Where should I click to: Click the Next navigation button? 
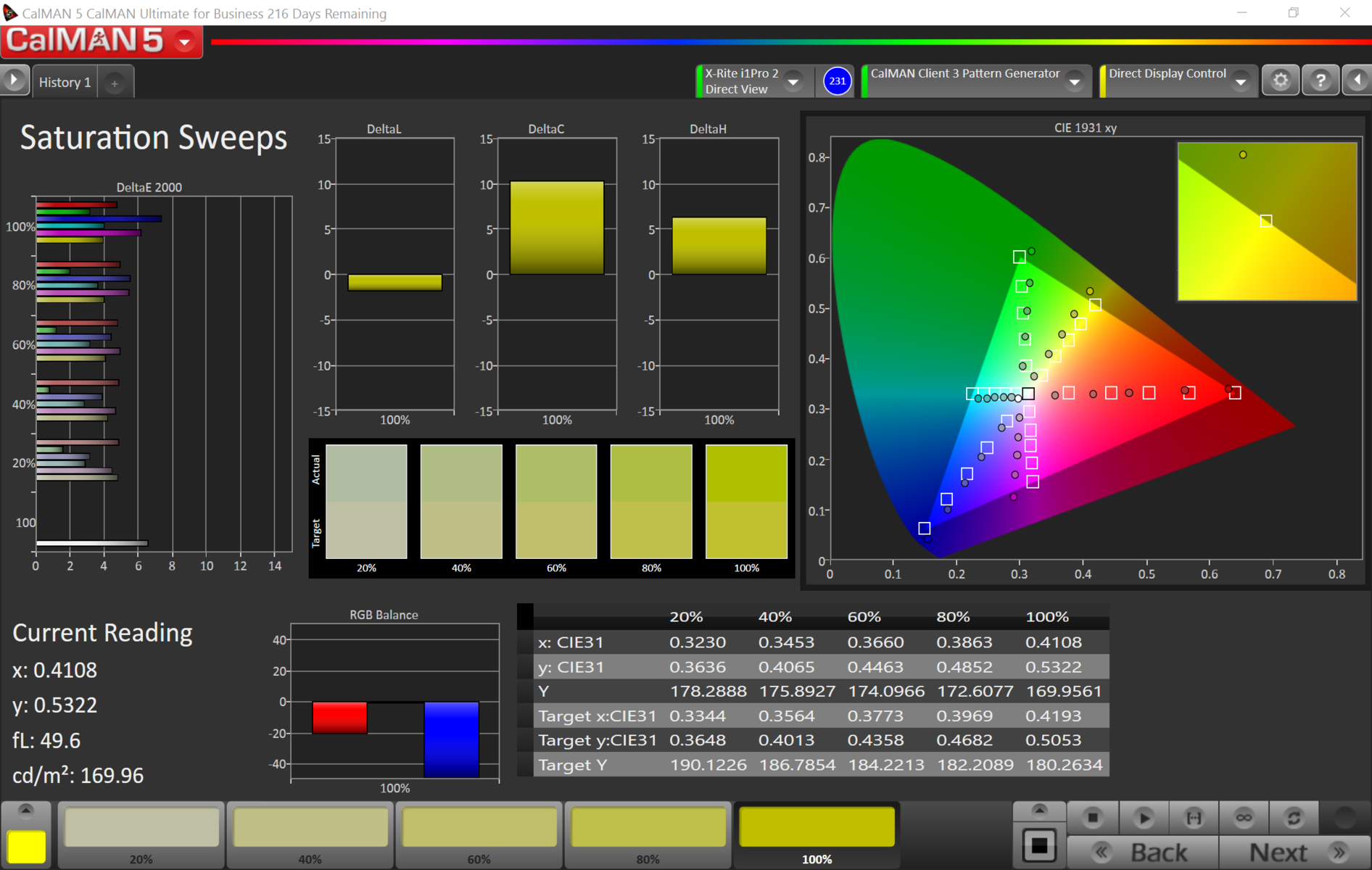1294,853
